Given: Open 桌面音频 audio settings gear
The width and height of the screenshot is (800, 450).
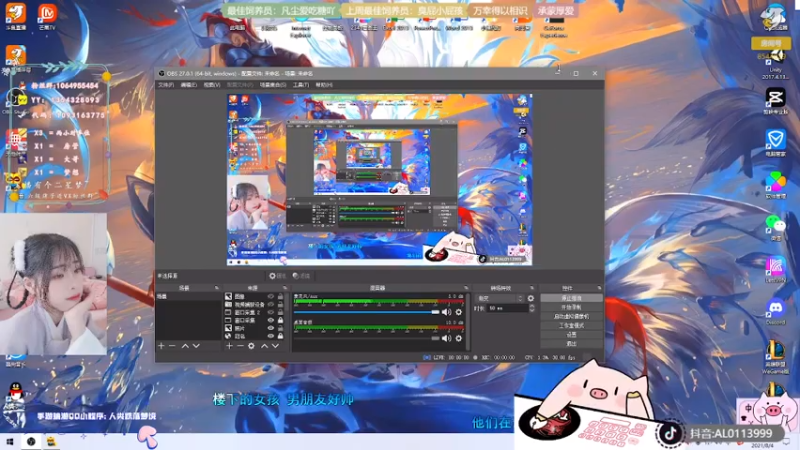Looking at the screenshot, I should [x=459, y=338].
